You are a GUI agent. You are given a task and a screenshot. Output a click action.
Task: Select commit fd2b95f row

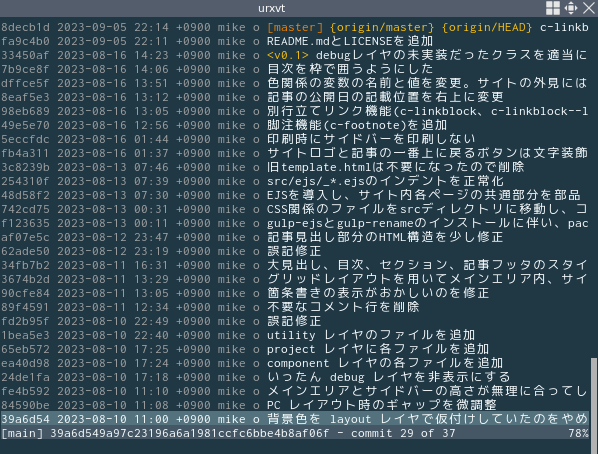point(294,321)
